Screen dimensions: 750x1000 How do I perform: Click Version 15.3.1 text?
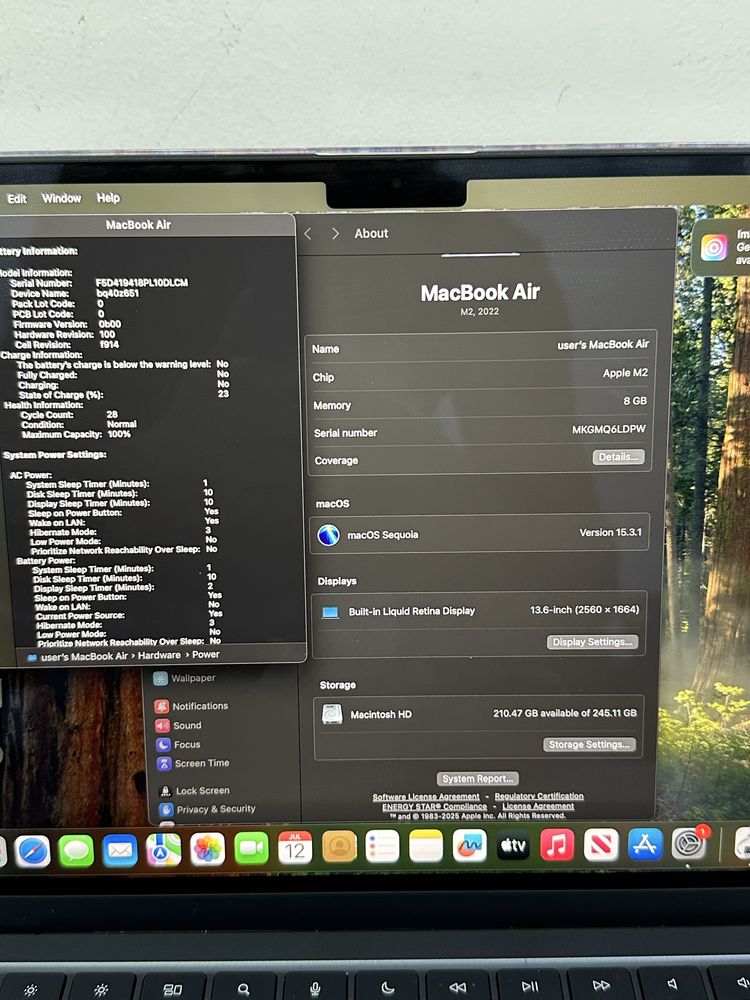[610, 533]
